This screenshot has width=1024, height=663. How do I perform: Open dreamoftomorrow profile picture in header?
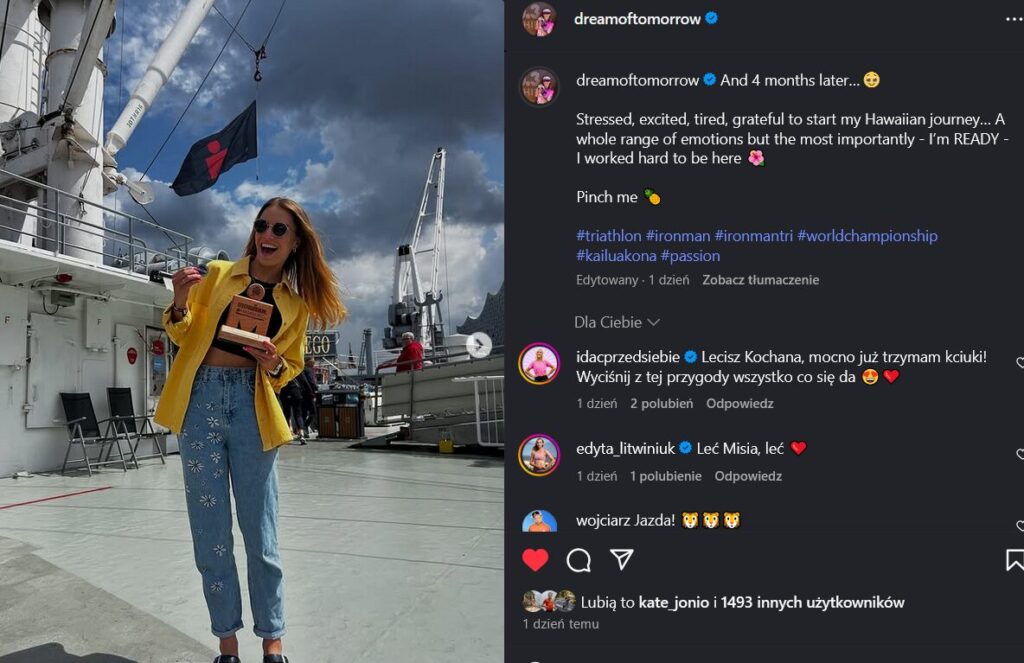pos(538,19)
